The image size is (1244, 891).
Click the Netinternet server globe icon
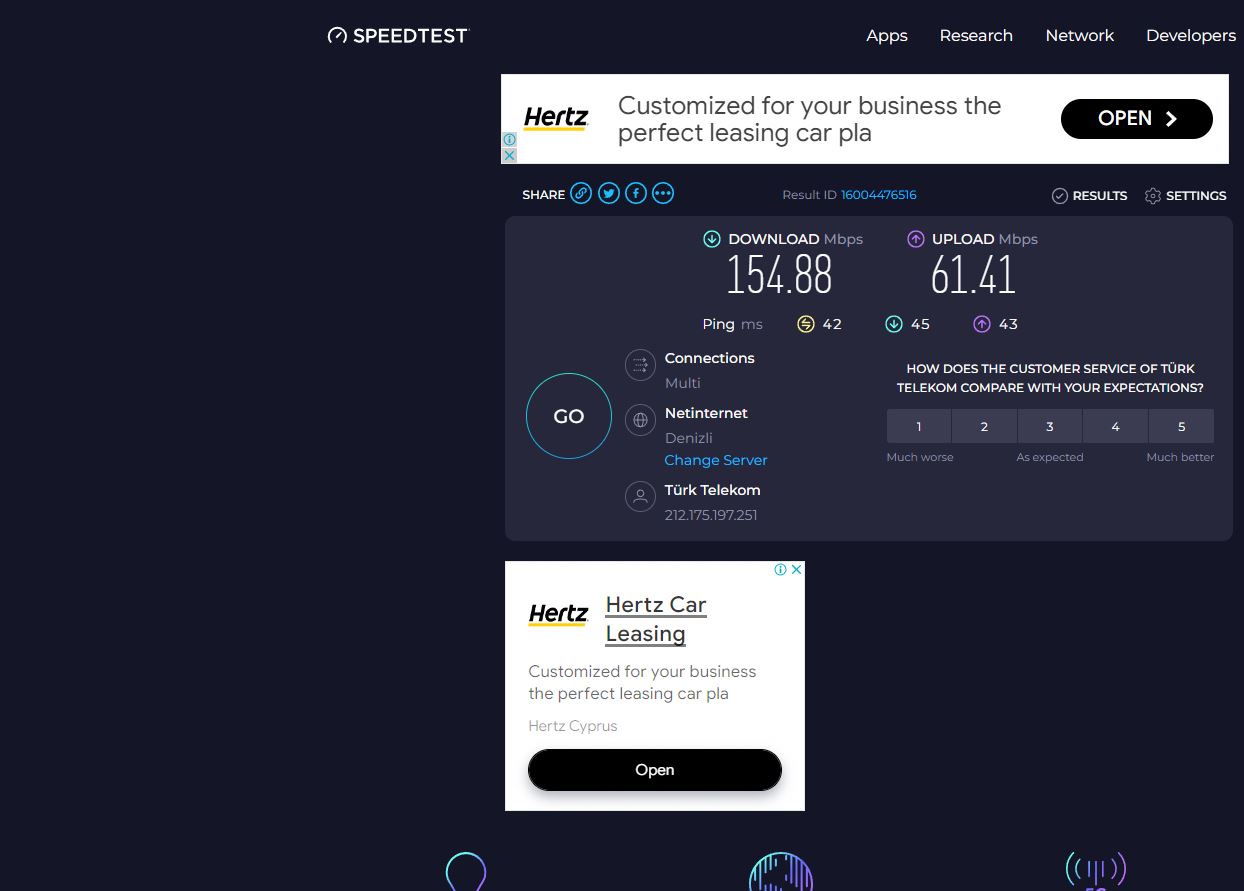640,420
